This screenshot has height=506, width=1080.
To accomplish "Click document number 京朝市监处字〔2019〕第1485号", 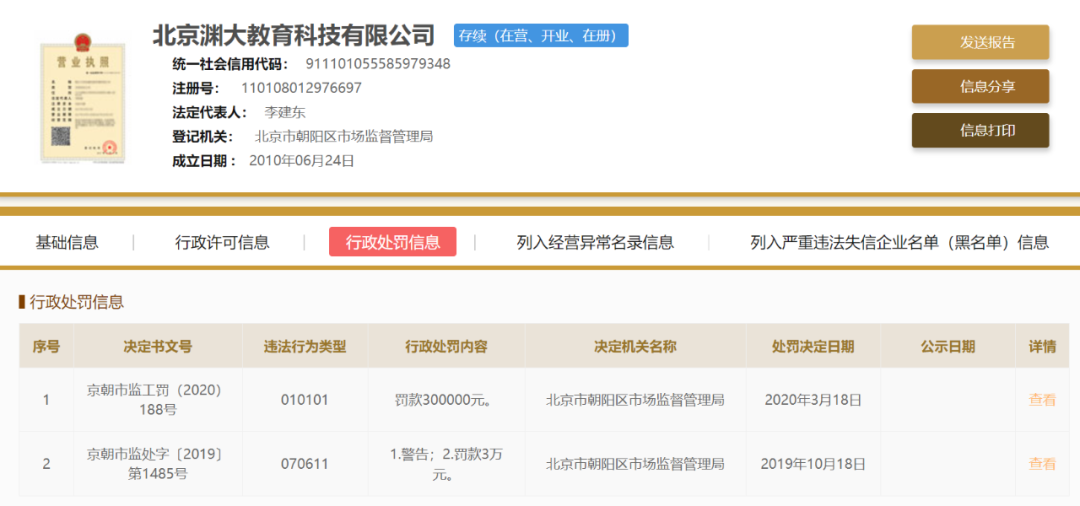I will coord(158,464).
